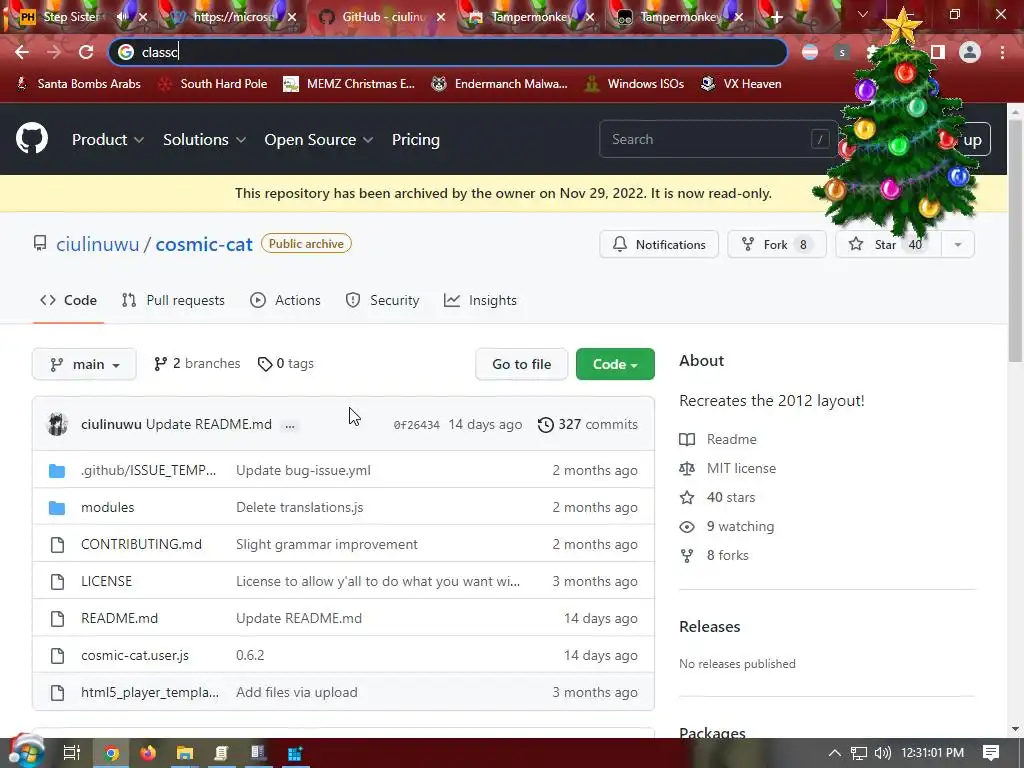Screen dimensions: 1024x768
Task: Click the scales icon next to MIT license
Action: pos(687,468)
